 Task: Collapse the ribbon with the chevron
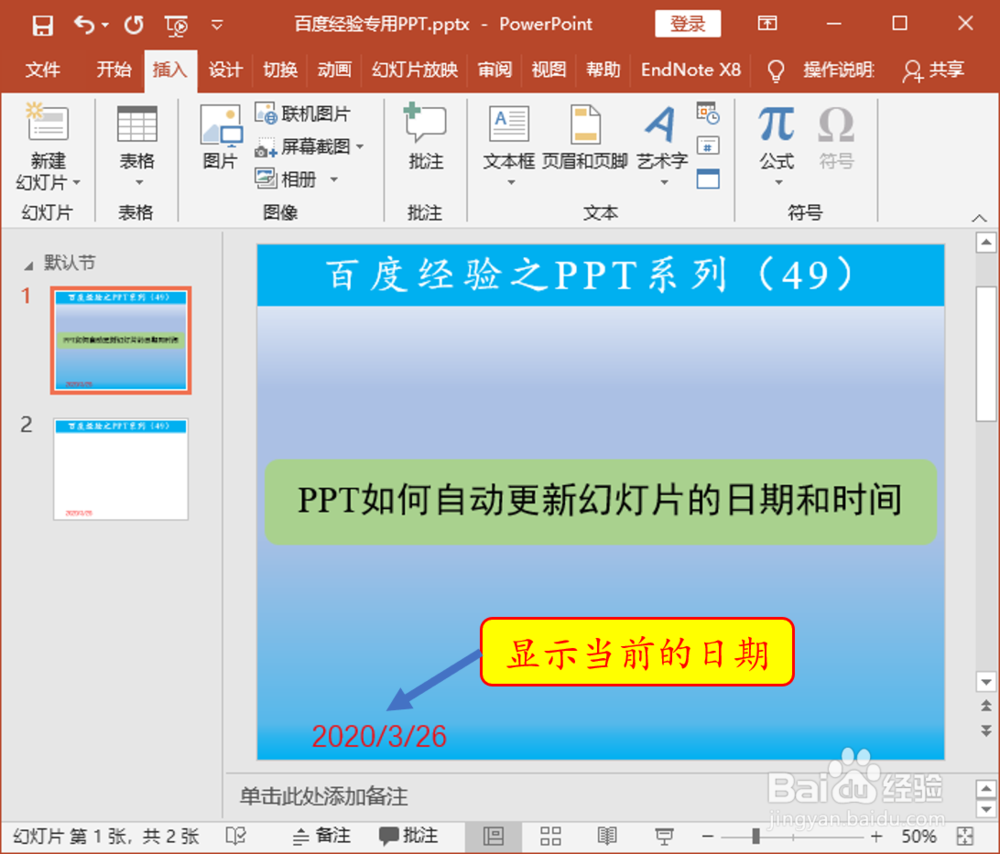tap(979, 217)
